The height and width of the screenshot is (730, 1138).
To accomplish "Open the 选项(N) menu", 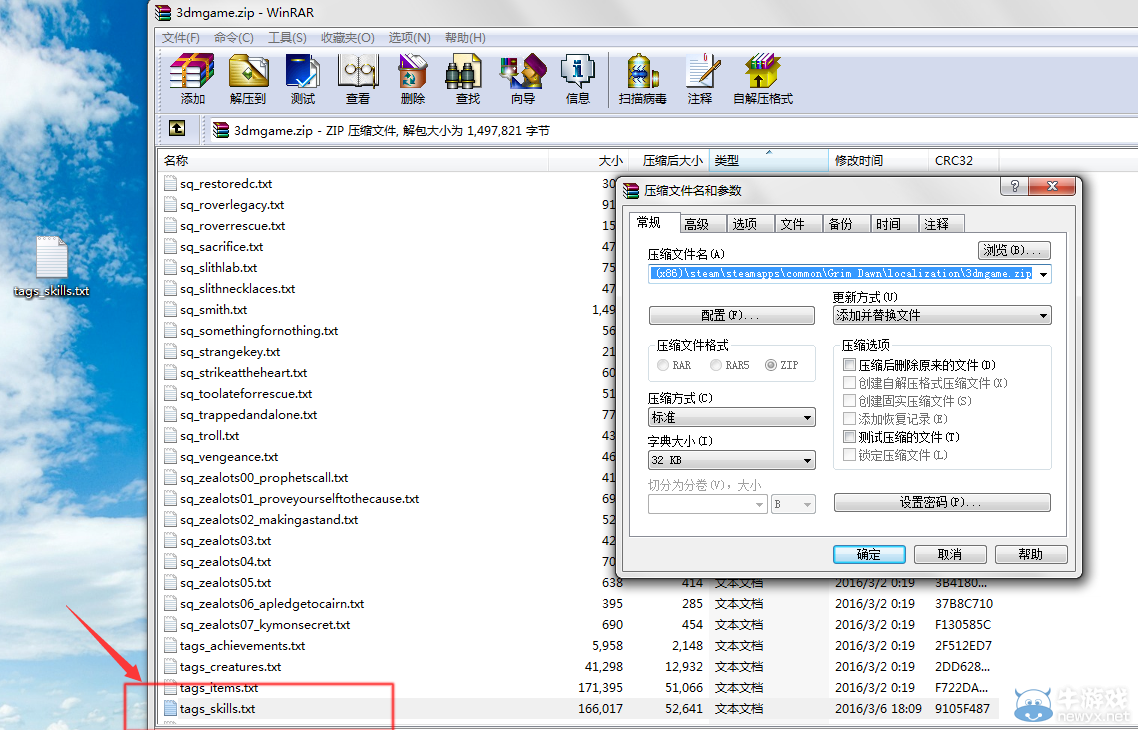I will 409,38.
